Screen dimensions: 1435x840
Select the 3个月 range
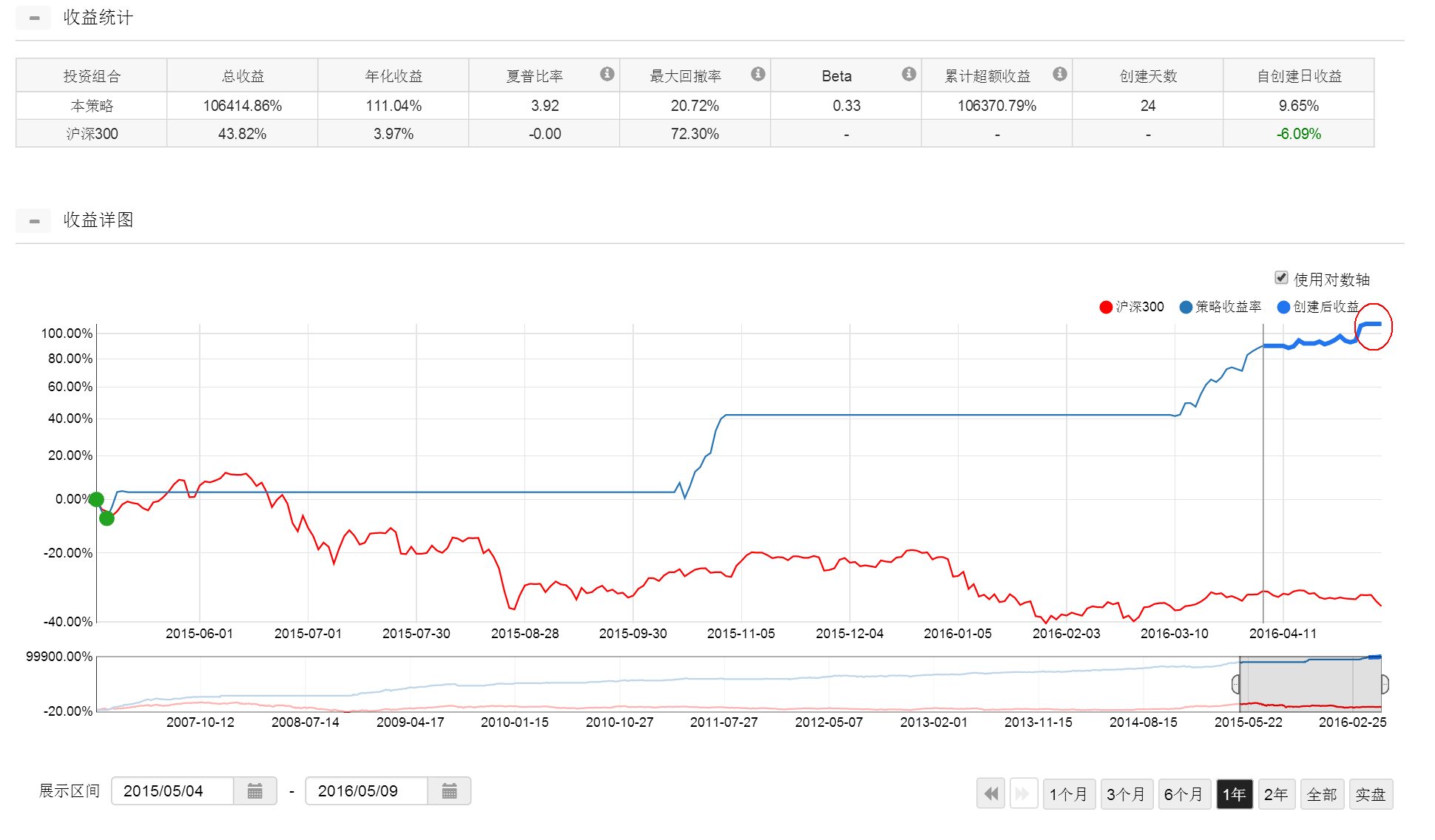1127,794
